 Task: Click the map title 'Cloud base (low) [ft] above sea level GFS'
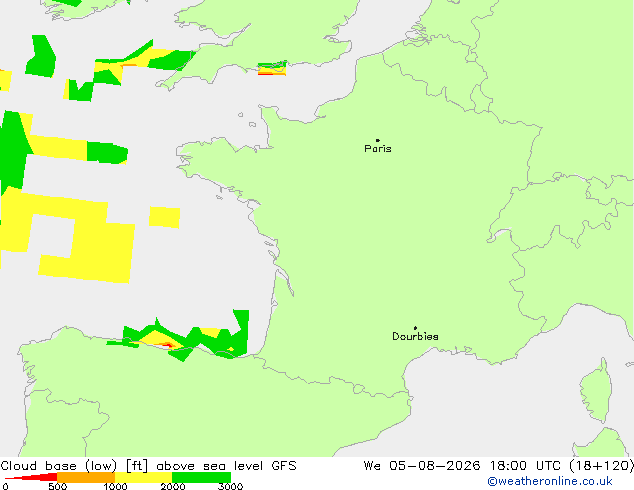point(148,466)
